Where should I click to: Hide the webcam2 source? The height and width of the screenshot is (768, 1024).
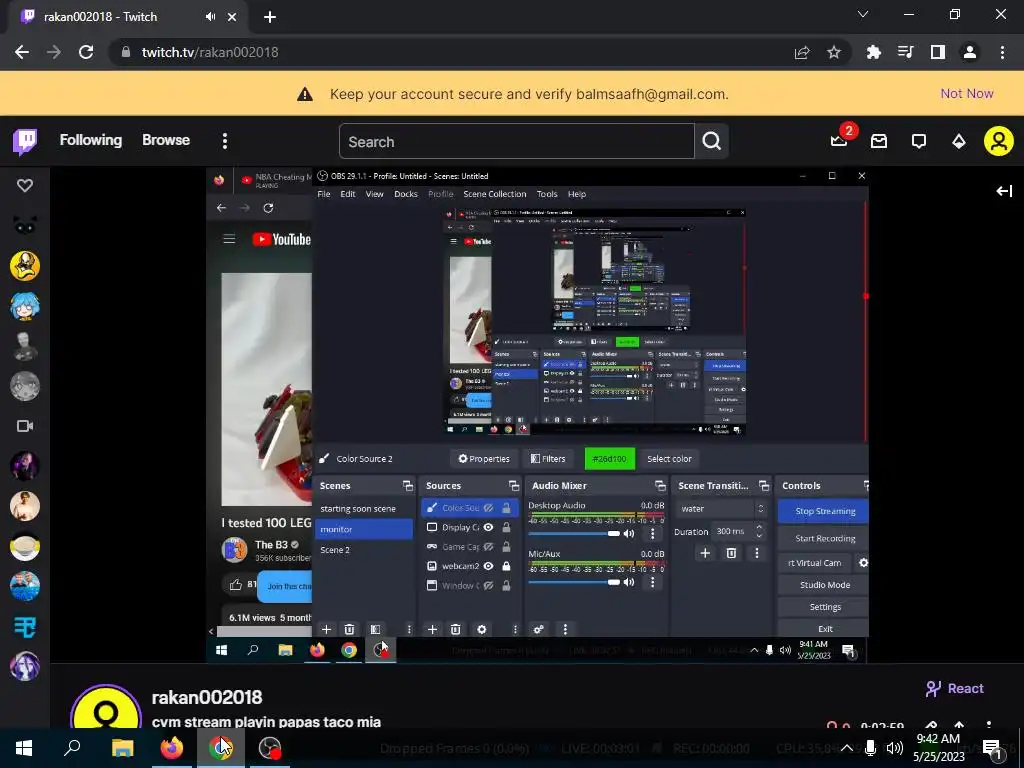click(488, 566)
